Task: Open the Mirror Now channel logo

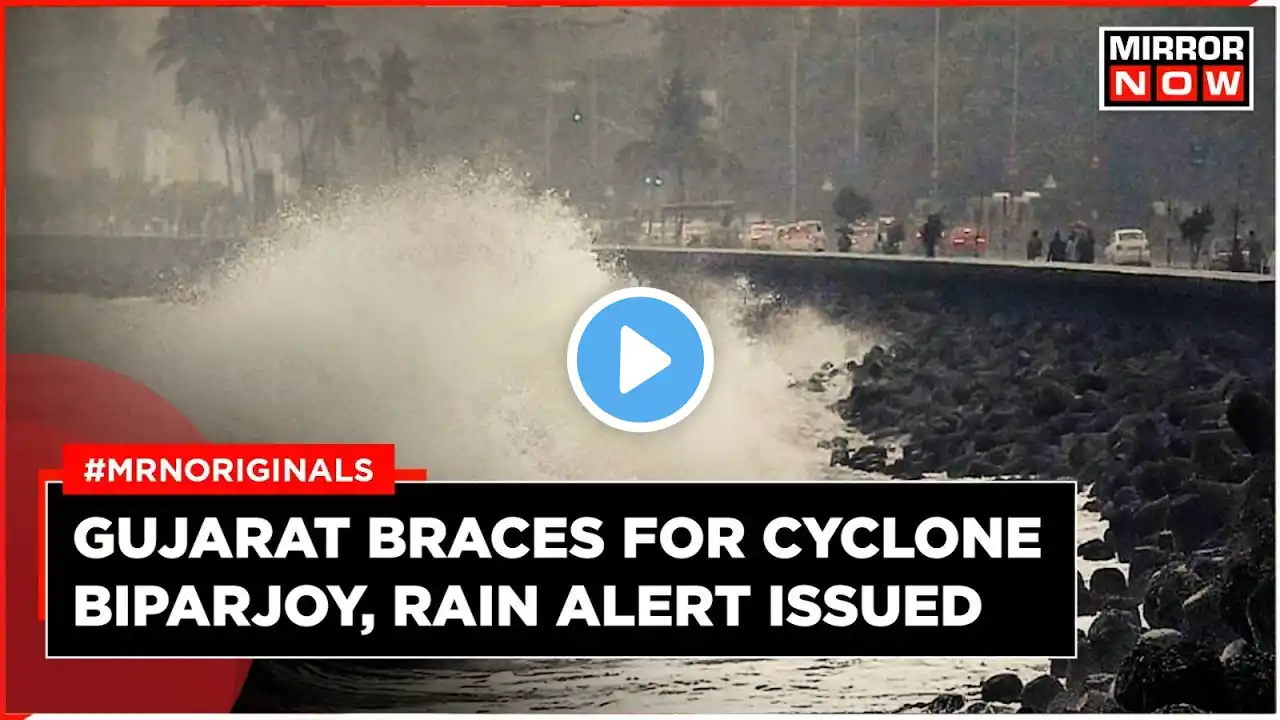Action: [1176, 68]
